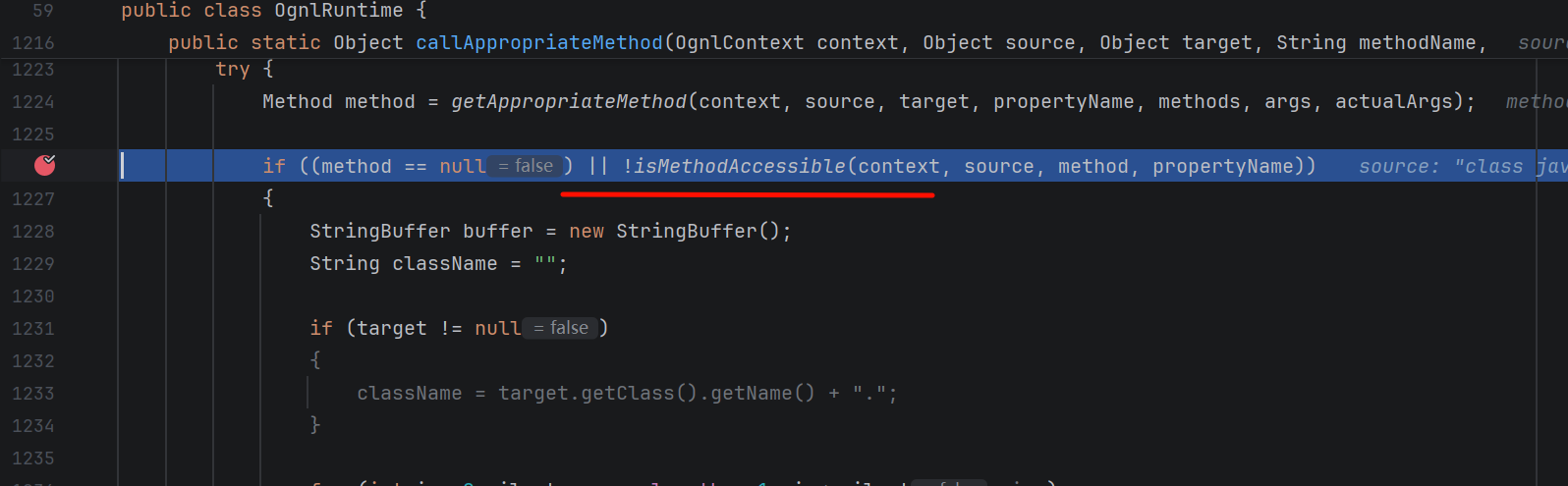Click line number 59 in the sticky header

43,11
